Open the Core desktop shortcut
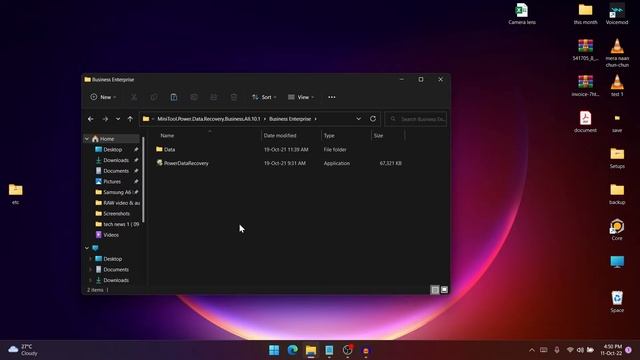The width and height of the screenshot is (640, 360). pyautogui.click(x=617, y=229)
